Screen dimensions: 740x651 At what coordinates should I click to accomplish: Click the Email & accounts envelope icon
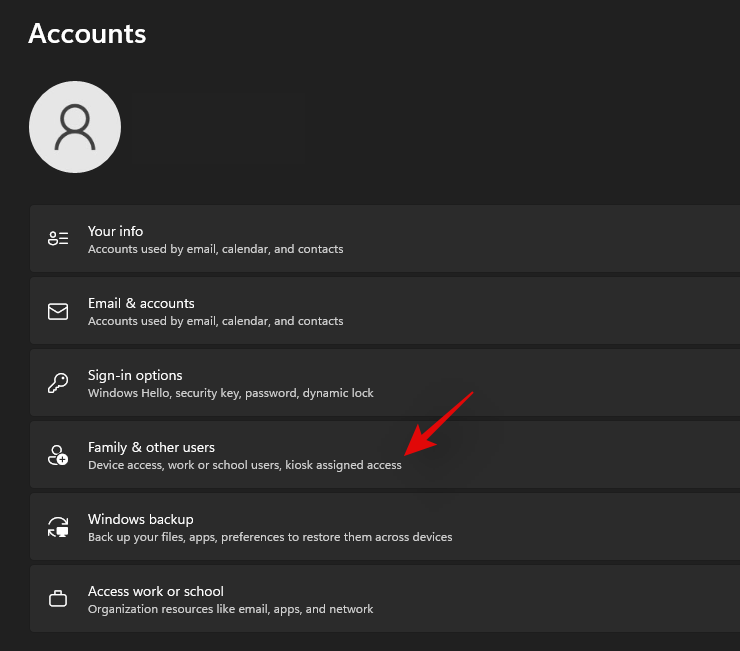click(x=58, y=311)
